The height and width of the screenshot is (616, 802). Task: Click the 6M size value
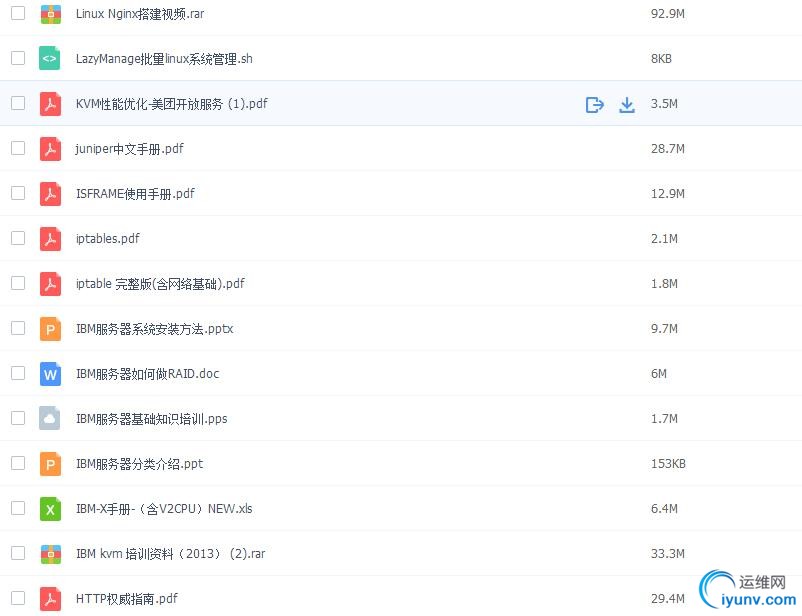(x=659, y=374)
